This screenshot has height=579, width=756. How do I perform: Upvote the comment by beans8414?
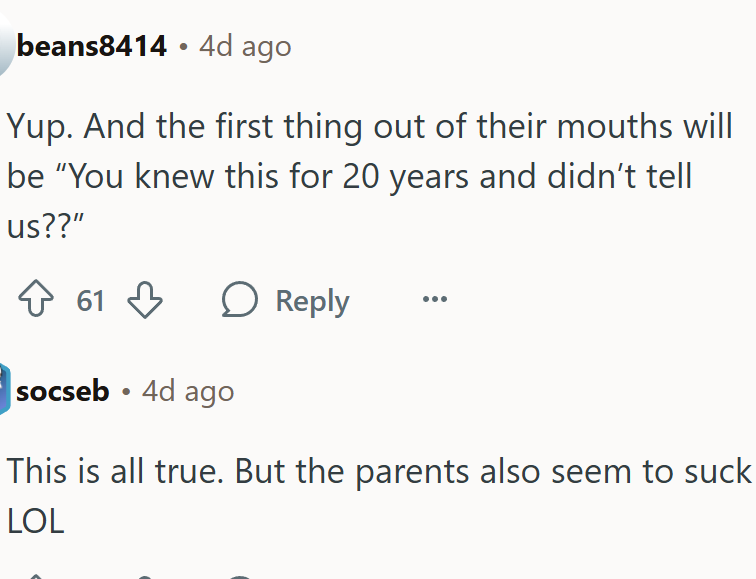(x=37, y=301)
